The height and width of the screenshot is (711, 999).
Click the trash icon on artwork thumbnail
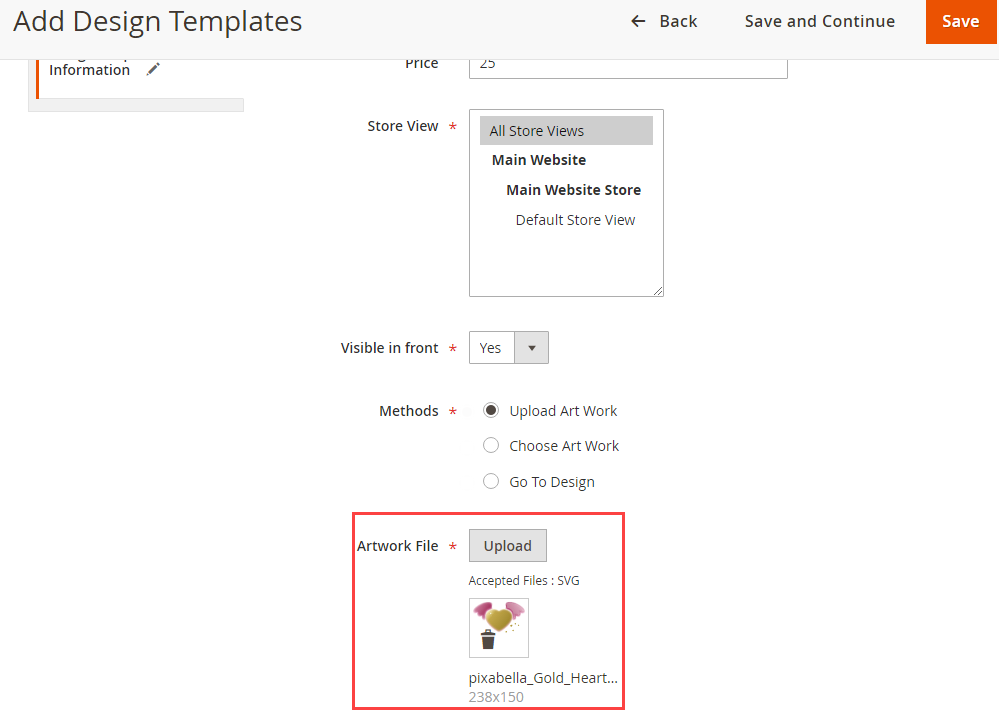pos(488,640)
